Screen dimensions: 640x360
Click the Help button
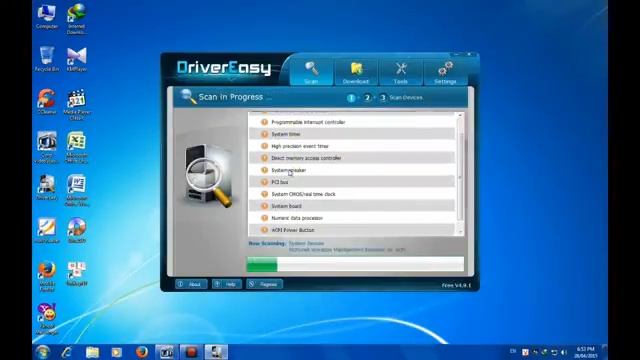[227, 284]
